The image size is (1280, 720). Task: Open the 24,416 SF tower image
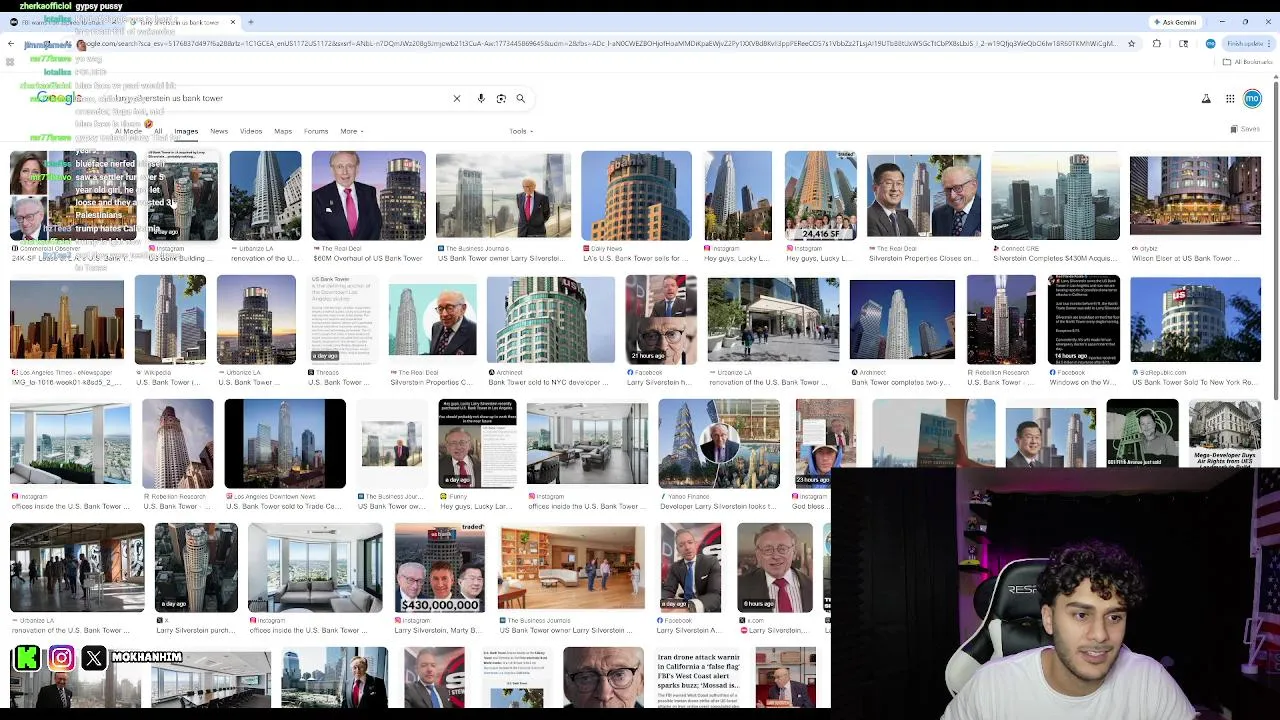(x=820, y=196)
